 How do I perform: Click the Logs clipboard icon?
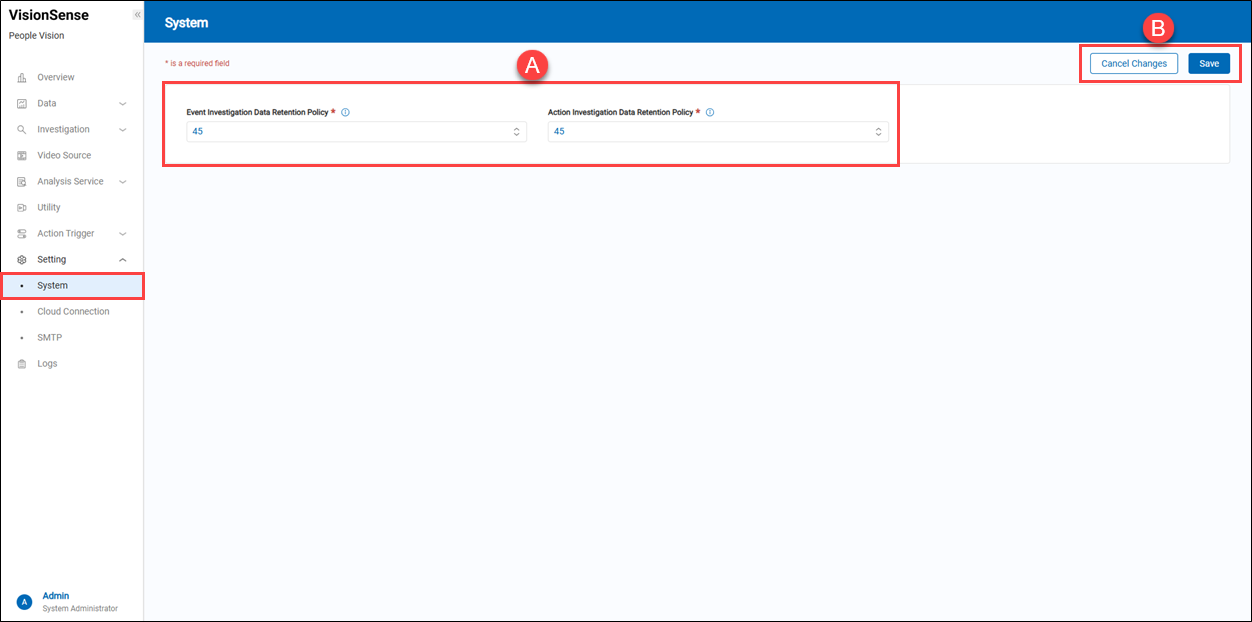point(22,364)
